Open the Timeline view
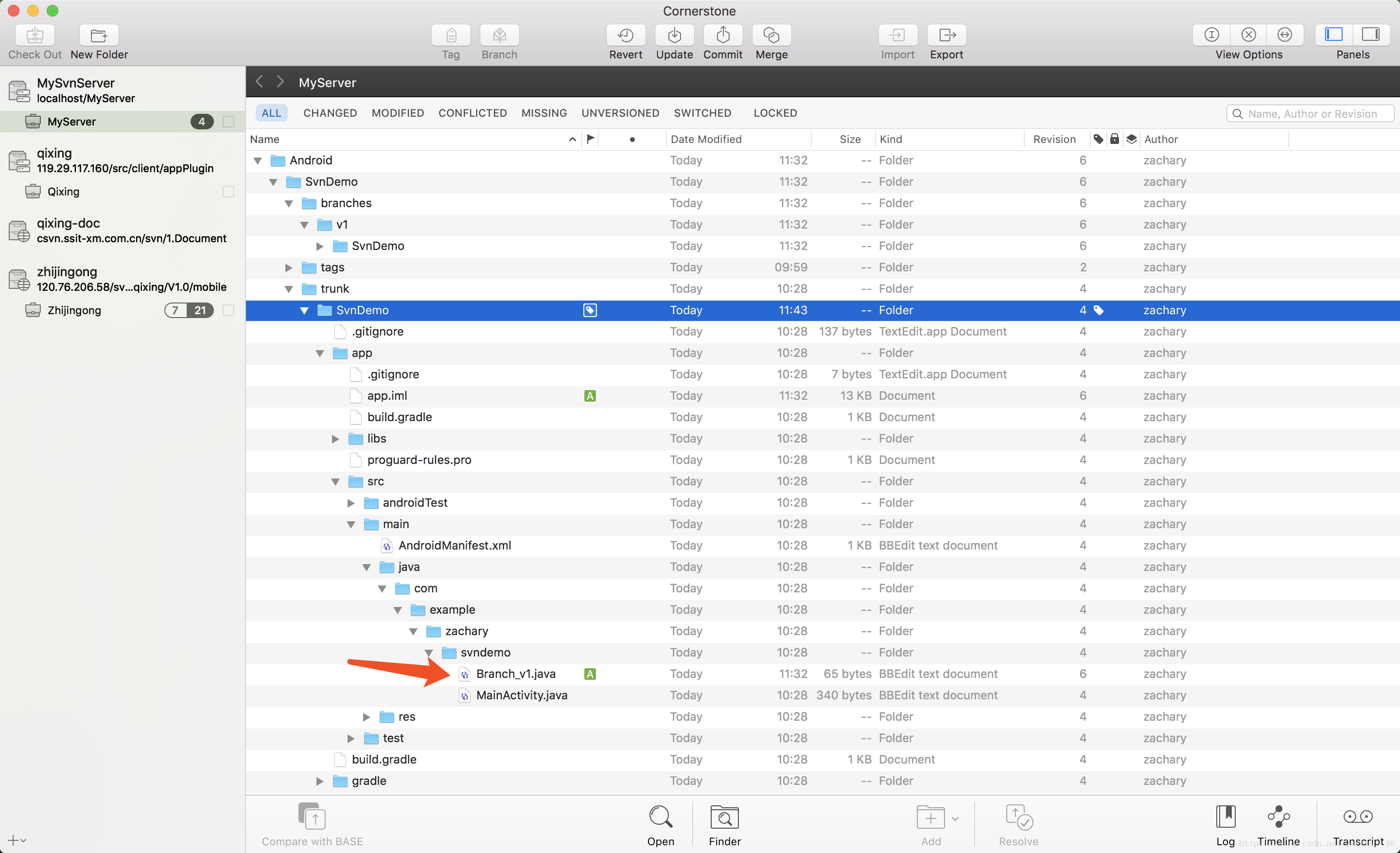Viewport: 1400px width, 853px height. click(1278, 817)
